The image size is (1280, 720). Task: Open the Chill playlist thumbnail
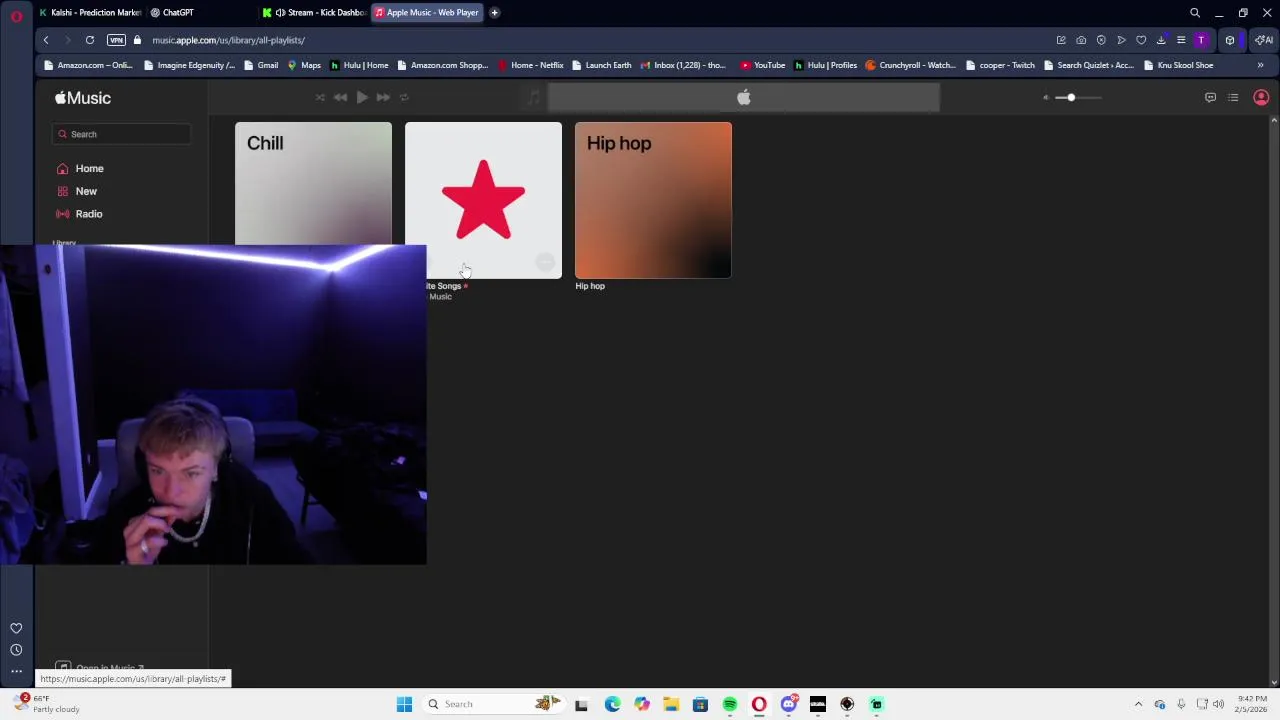(x=313, y=183)
